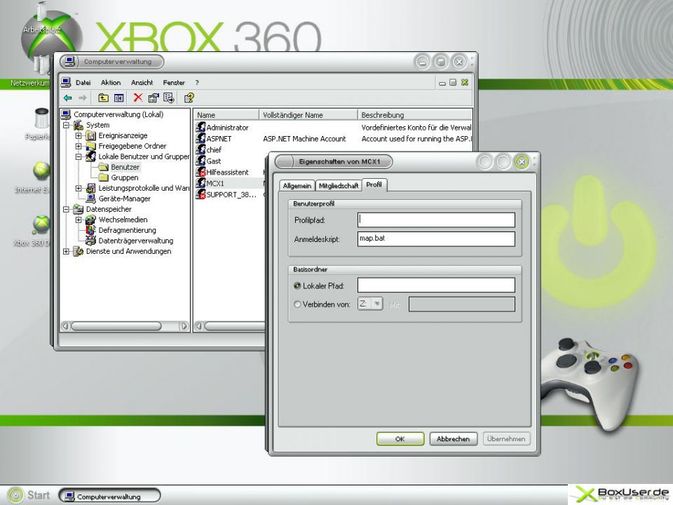
Task: Click the user list scroll left arrow
Action: tap(199, 327)
